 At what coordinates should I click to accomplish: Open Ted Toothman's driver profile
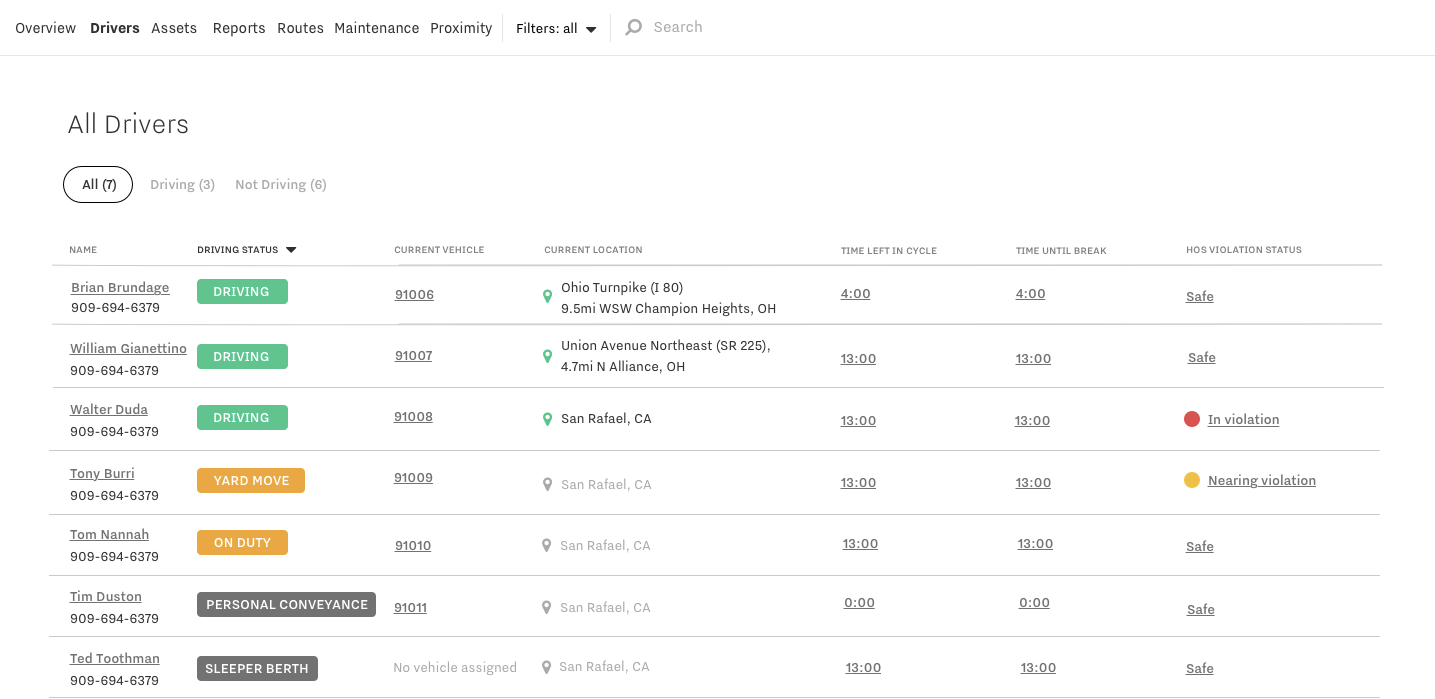(x=115, y=659)
